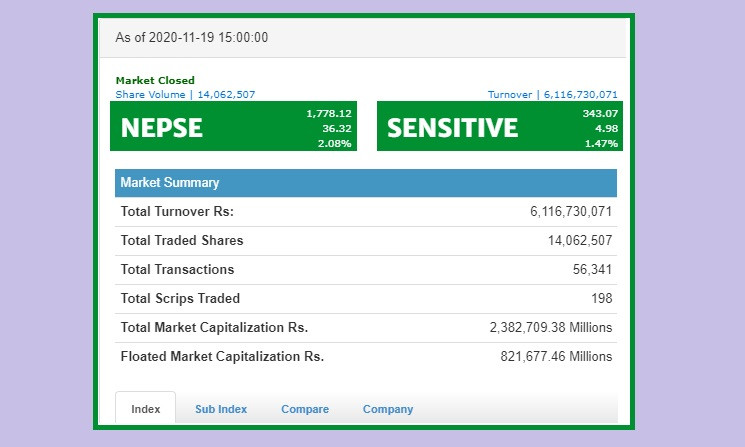Select the 'Total Transactions' label

point(177,269)
